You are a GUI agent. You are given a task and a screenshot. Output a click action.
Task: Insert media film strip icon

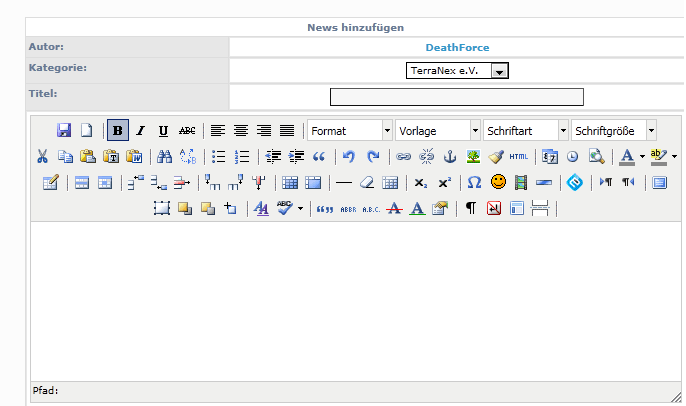coord(521,182)
